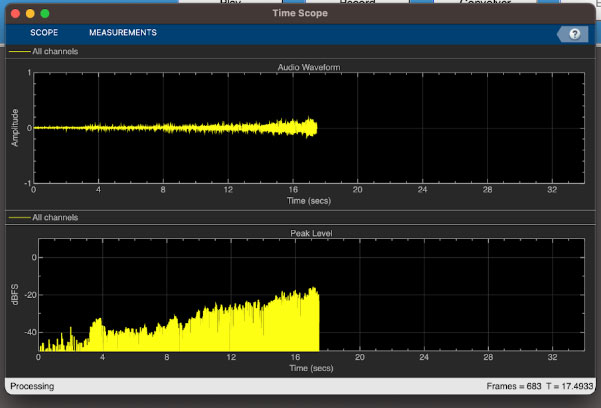Image resolution: width=601 pixels, height=408 pixels.
Task: Maximize window with green button
Action: click(45, 14)
